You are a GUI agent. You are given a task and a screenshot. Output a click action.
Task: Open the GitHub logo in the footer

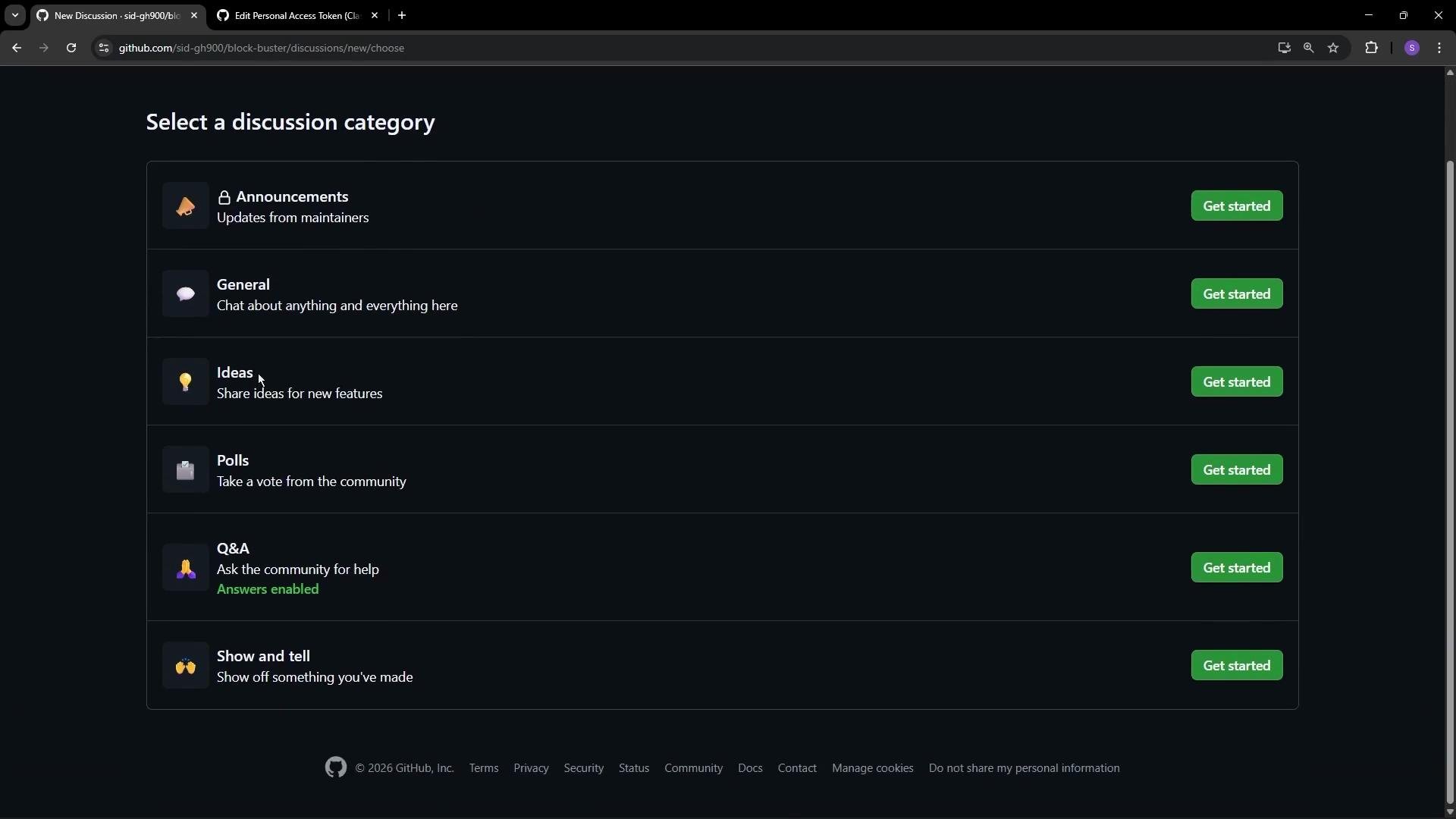pyautogui.click(x=336, y=768)
